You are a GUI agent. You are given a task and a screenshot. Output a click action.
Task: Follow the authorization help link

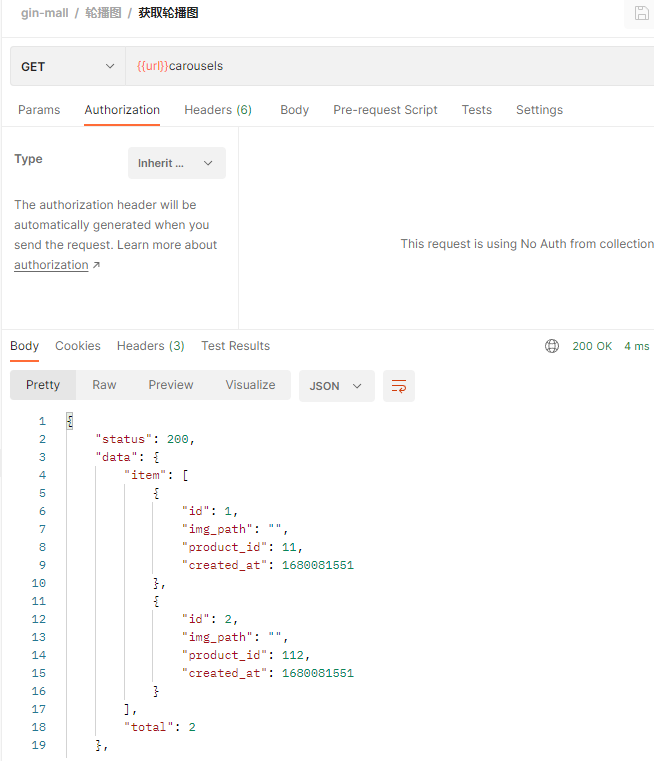(52, 265)
